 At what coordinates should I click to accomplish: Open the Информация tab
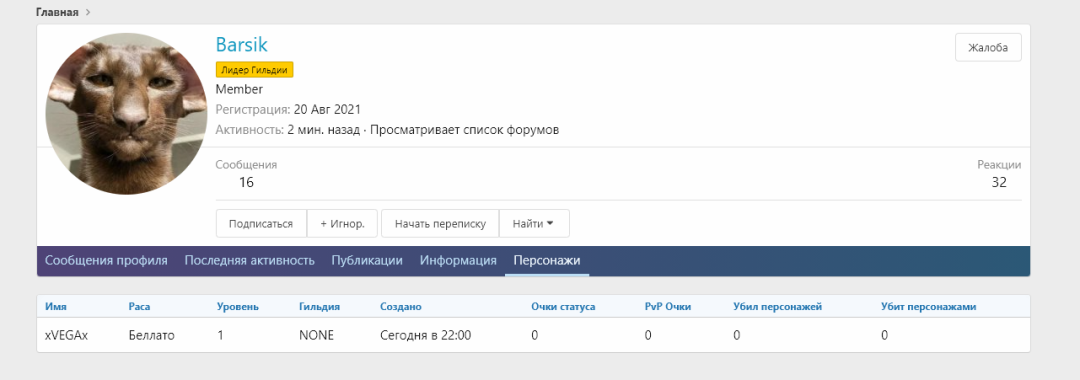pos(458,261)
